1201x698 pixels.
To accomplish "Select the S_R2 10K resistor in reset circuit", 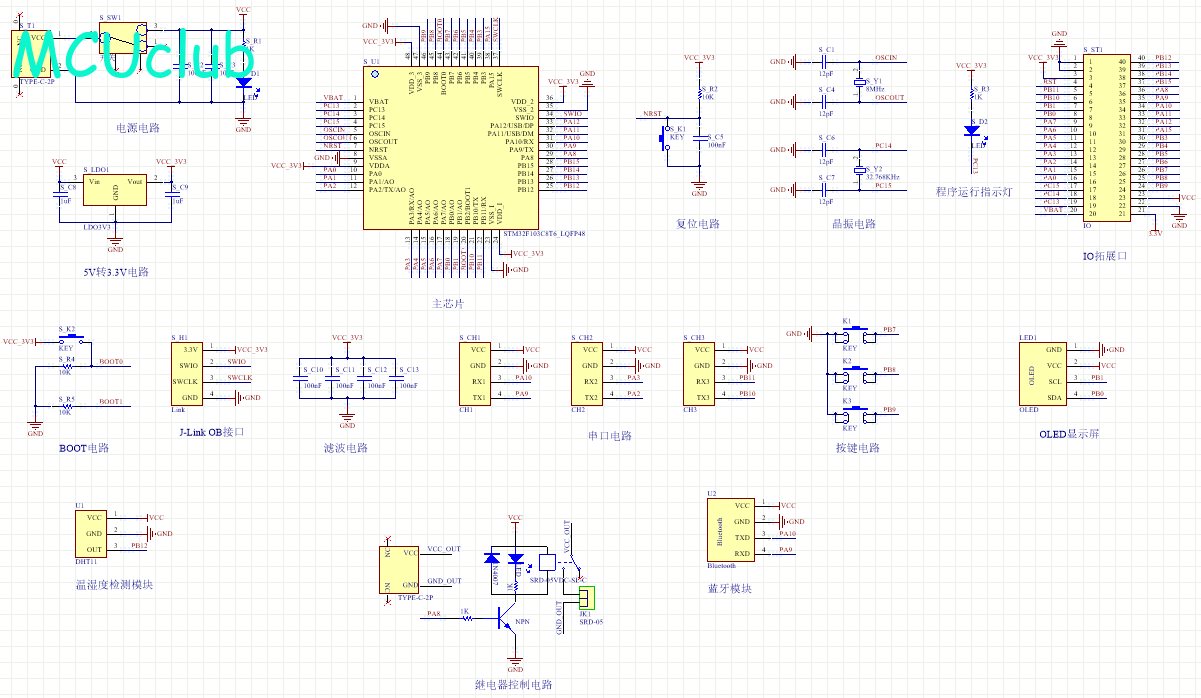I will click(699, 93).
